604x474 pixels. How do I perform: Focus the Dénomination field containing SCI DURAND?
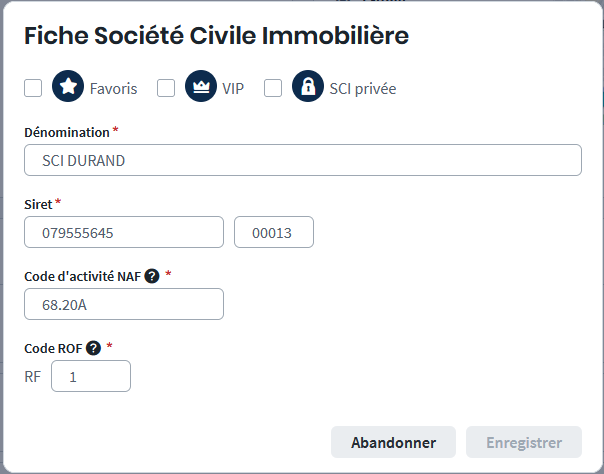point(302,160)
